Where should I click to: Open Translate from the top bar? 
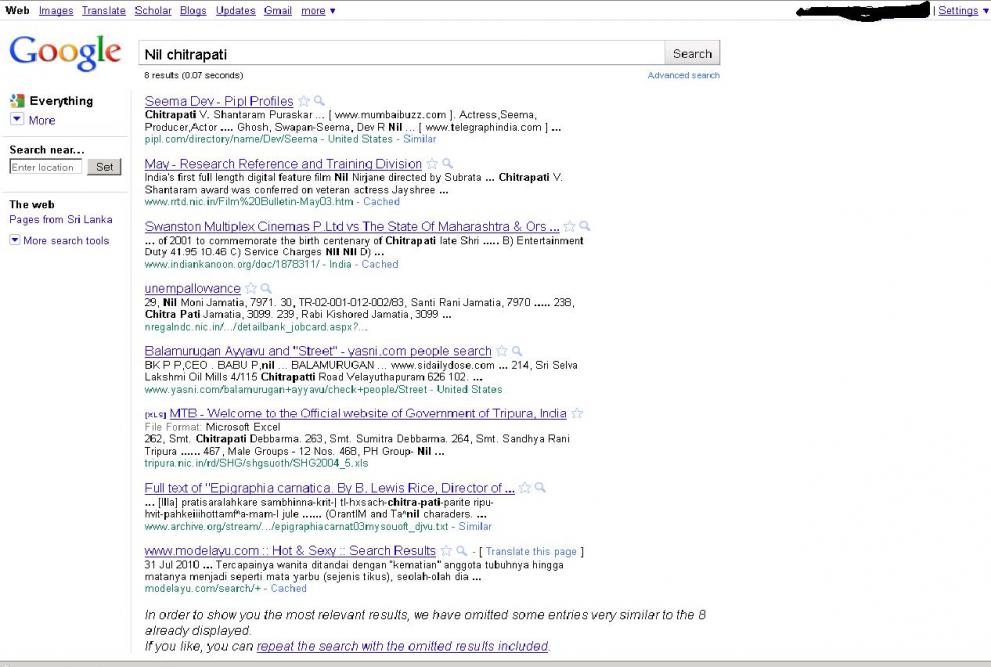(104, 11)
